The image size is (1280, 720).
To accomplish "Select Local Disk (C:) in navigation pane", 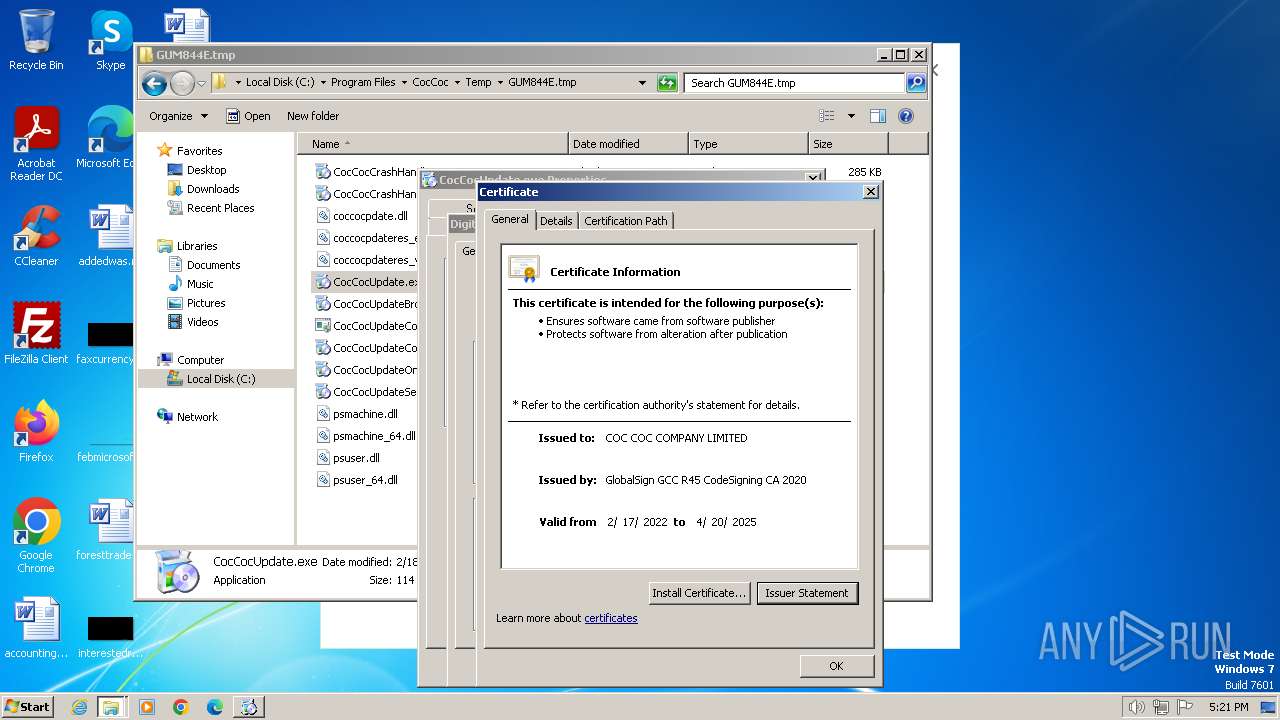I will (221, 379).
